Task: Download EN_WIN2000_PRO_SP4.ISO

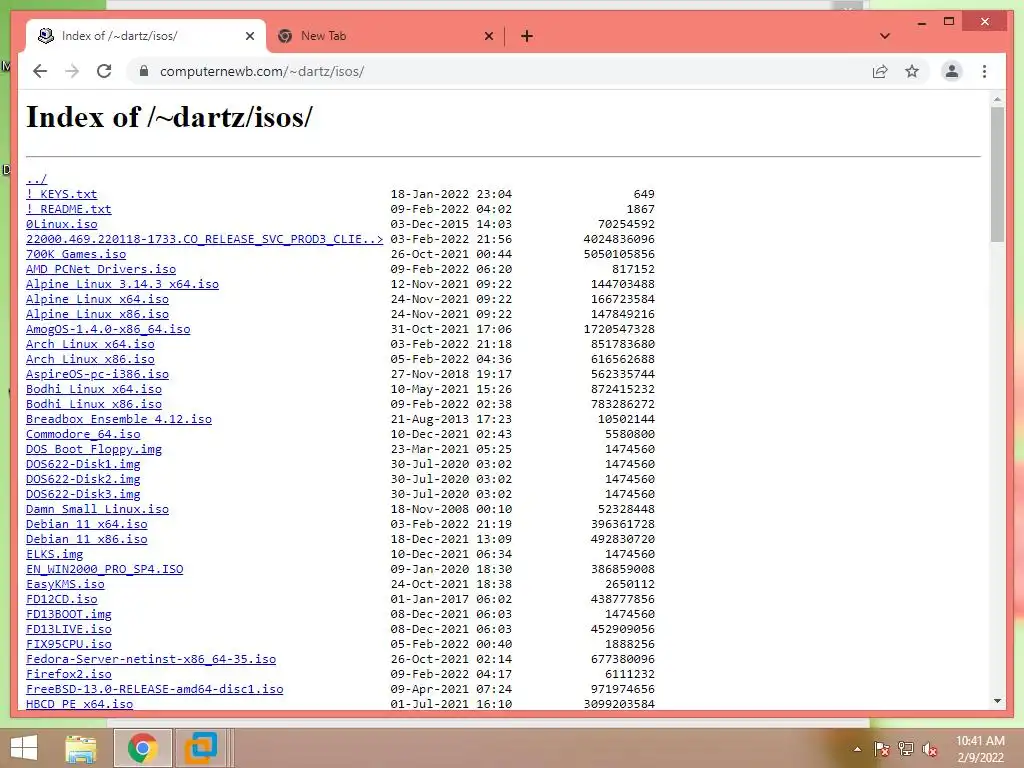Action: tap(104, 569)
